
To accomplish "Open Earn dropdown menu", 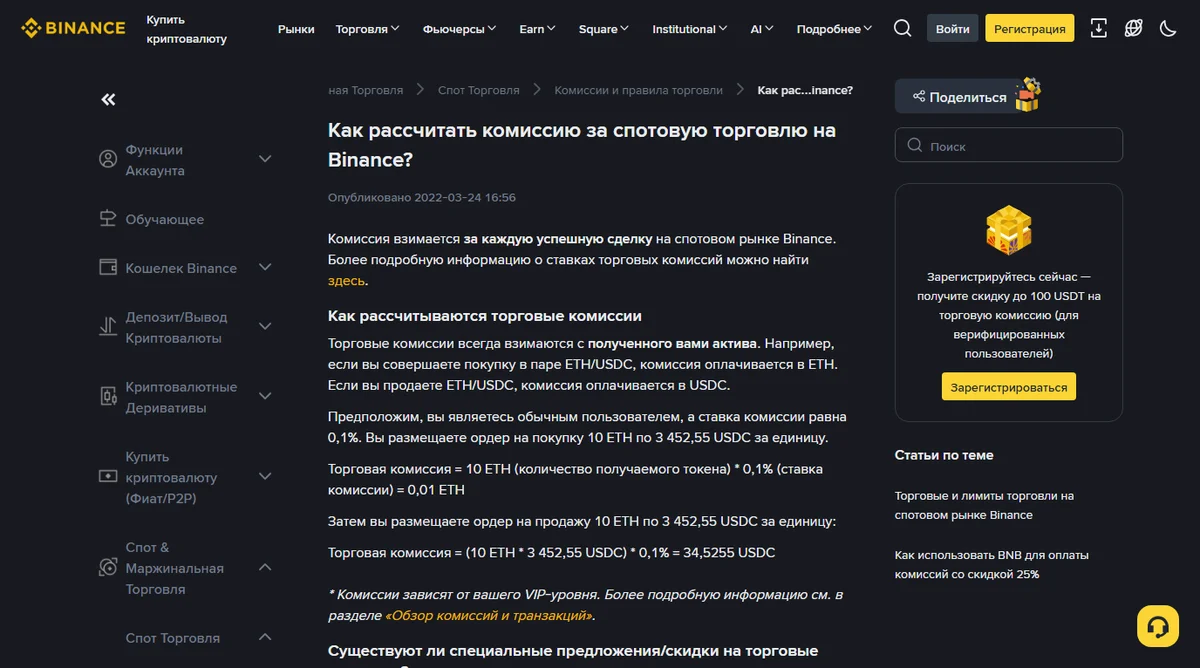I will 538,29.
